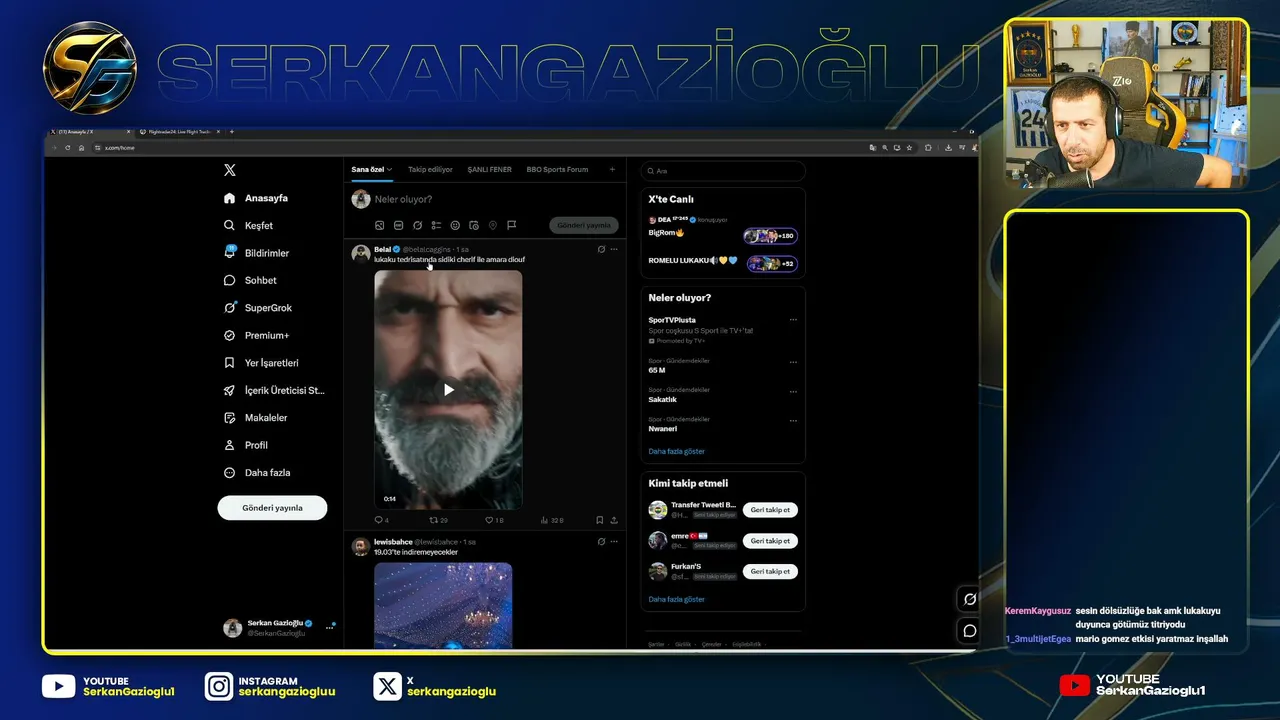Image resolution: width=1280 pixels, height=720 pixels.
Task: Open floating chat button at page edge
Action: point(969,631)
